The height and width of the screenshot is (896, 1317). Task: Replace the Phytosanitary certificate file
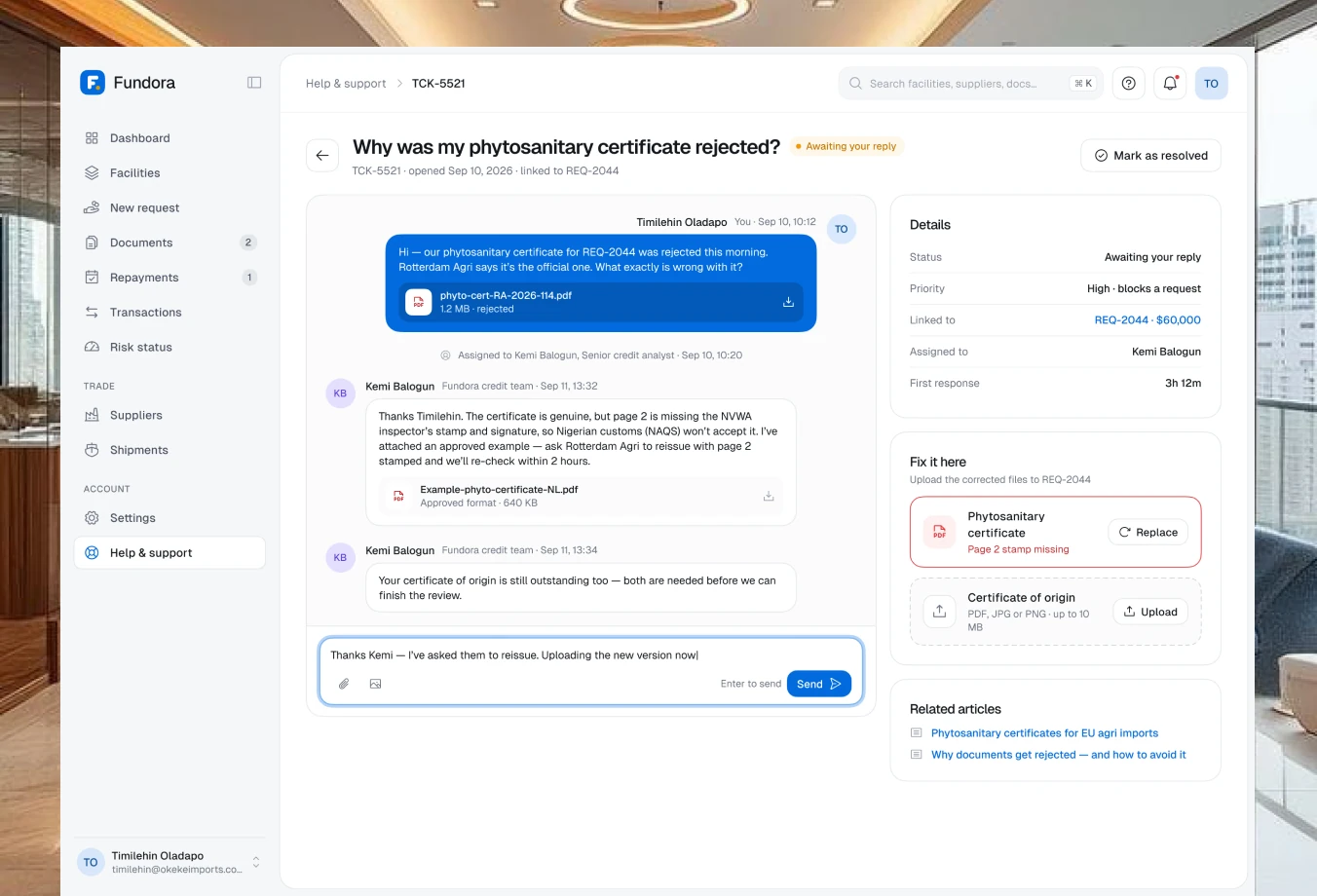[x=1148, y=532]
